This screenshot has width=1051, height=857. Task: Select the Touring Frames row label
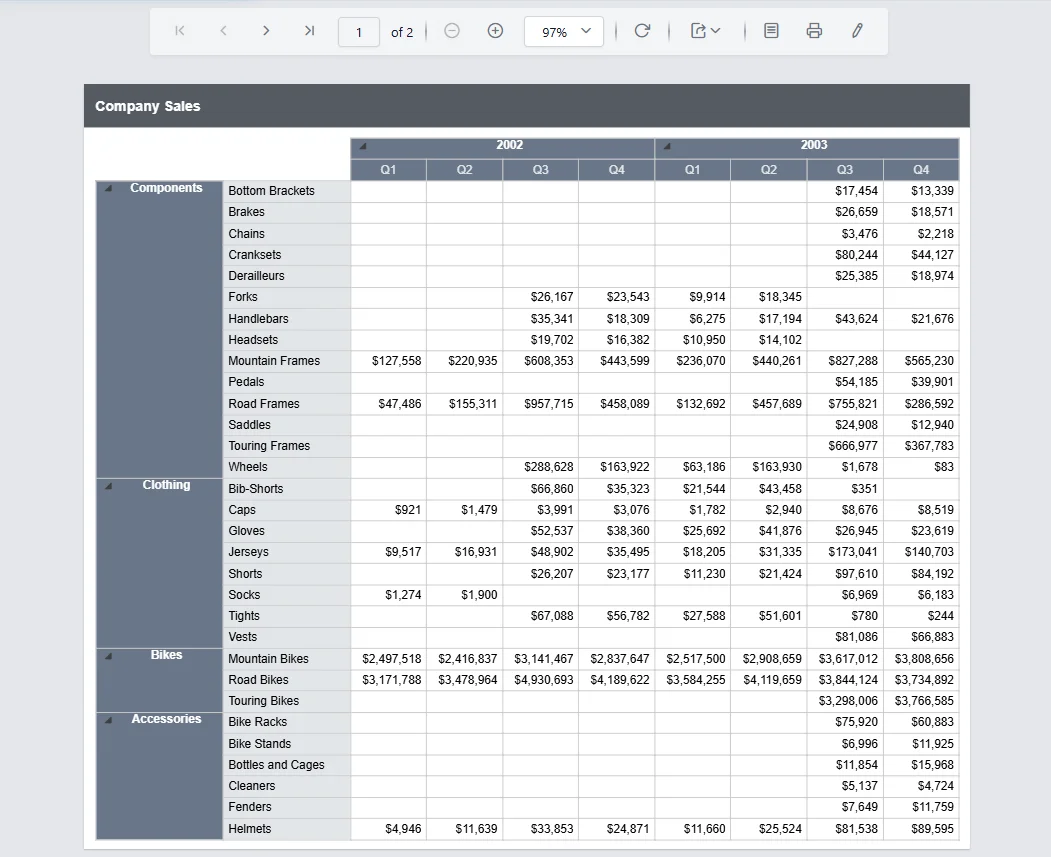coord(269,446)
